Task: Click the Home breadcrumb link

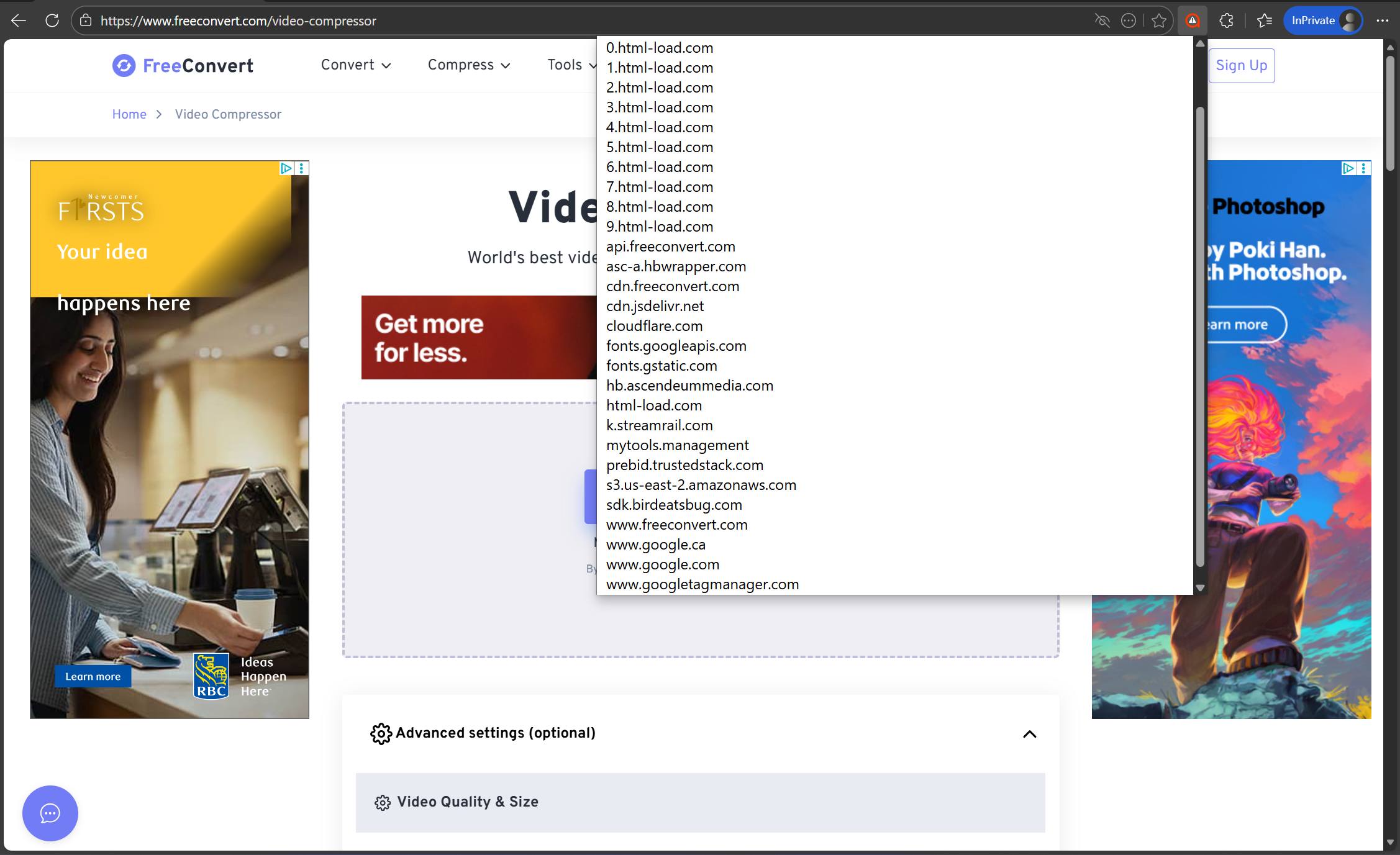Action: point(129,114)
